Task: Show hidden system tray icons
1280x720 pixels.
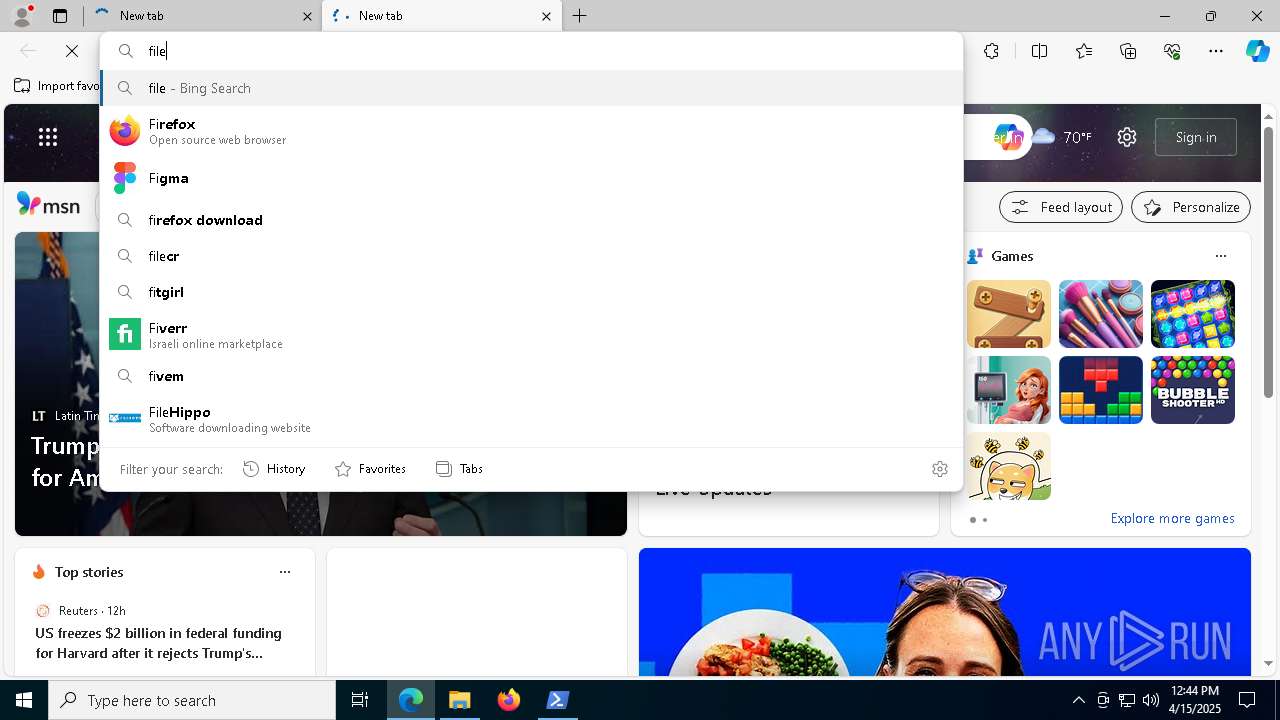Action: click(1078, 700)
